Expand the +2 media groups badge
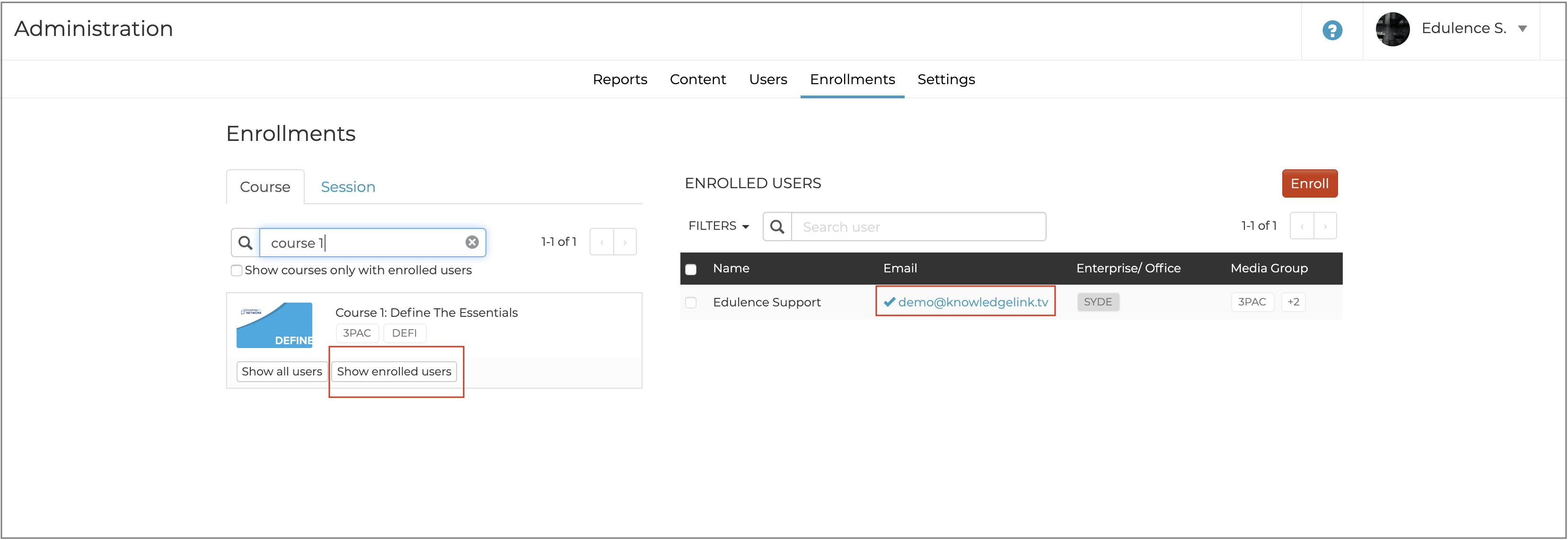The width and height of the screenshot is (1568, 540). (x=1293, y=302)
